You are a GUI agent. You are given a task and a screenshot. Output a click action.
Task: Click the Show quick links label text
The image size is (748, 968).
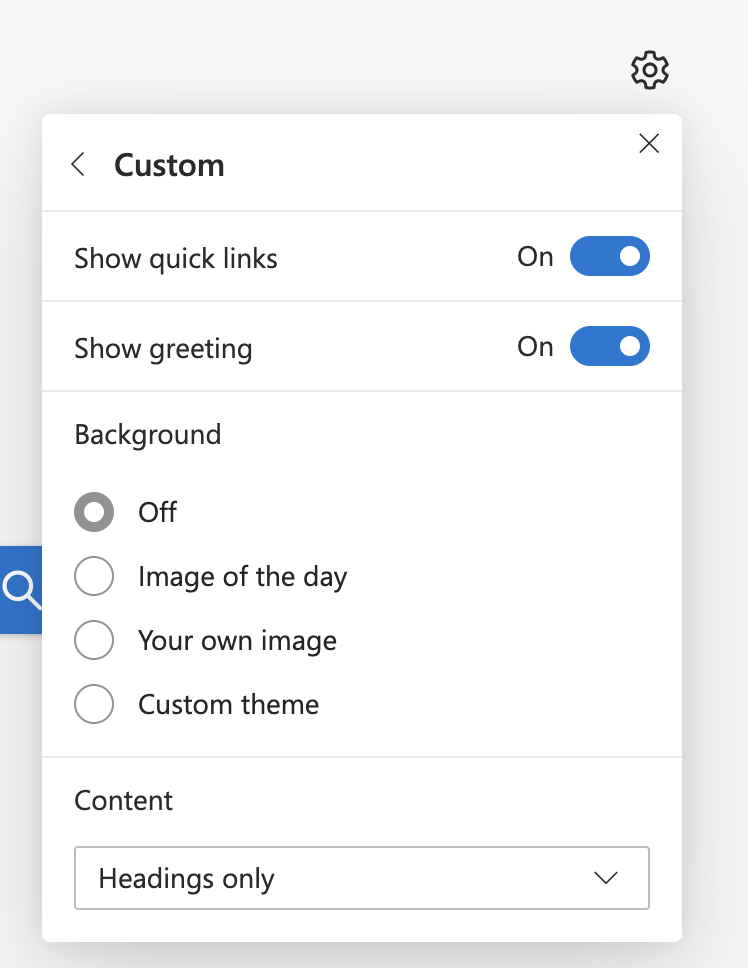click(176, 258)
